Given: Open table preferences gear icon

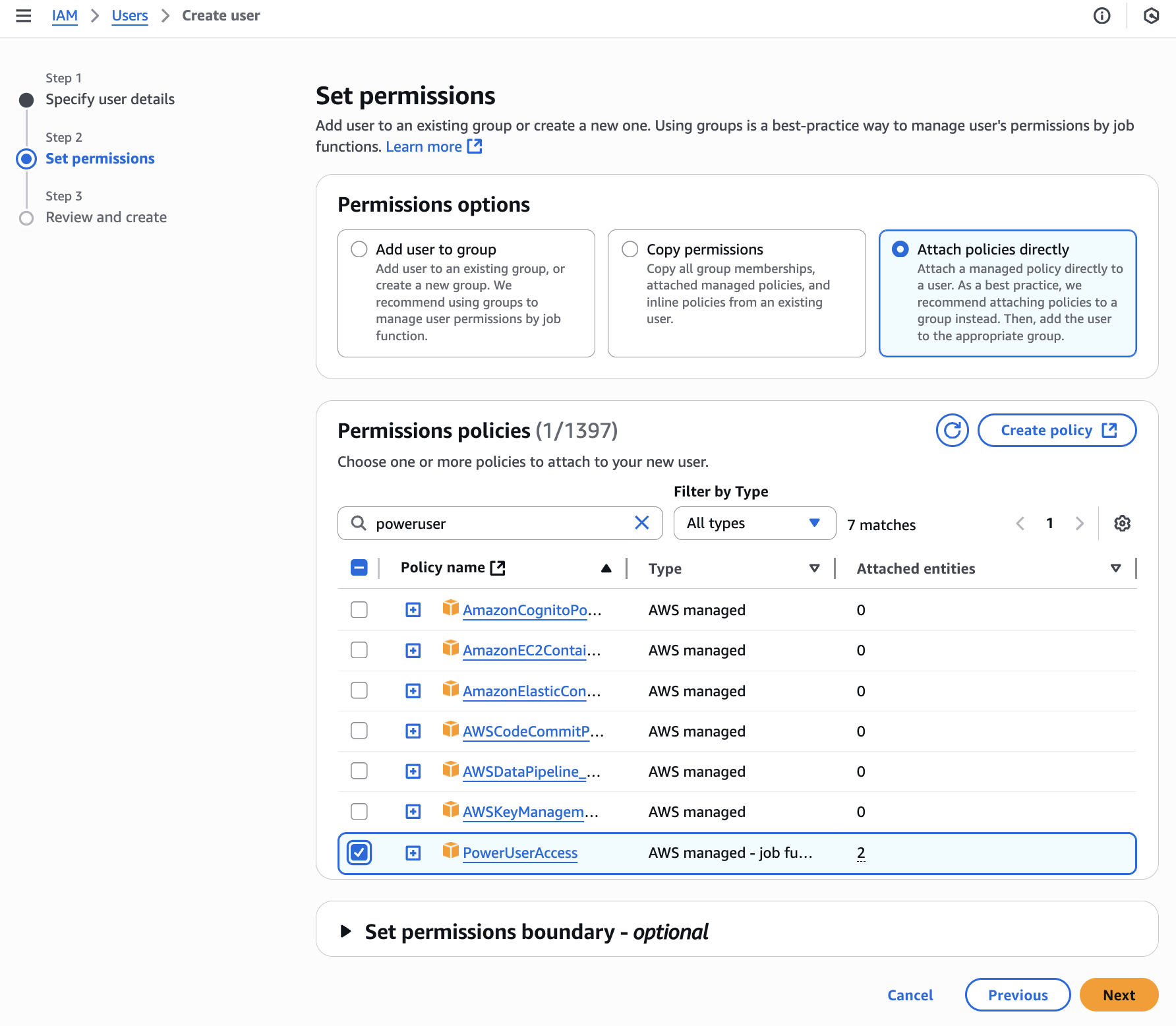Looking at the screenshot, I should (1122, 524).
